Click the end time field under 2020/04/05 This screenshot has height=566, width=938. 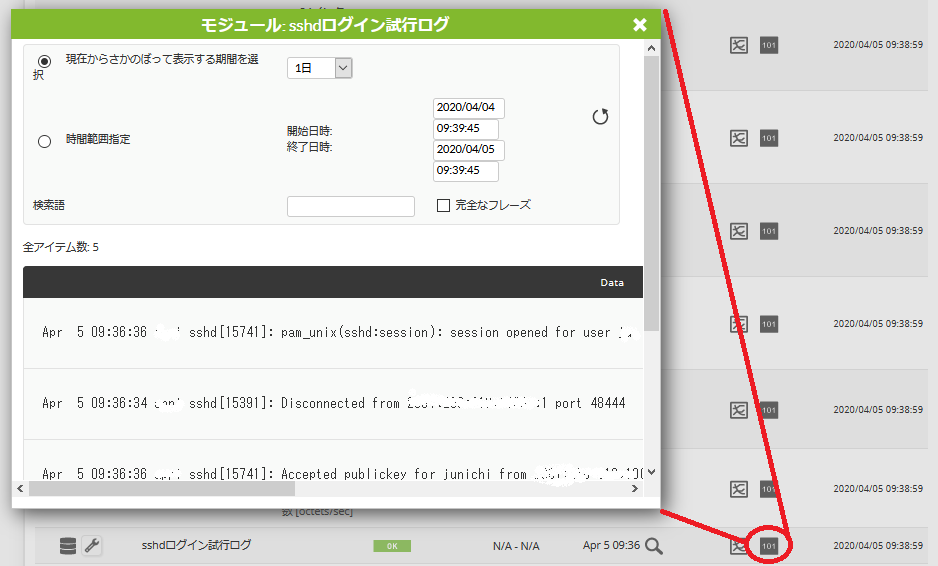click(x=465, y=171)
